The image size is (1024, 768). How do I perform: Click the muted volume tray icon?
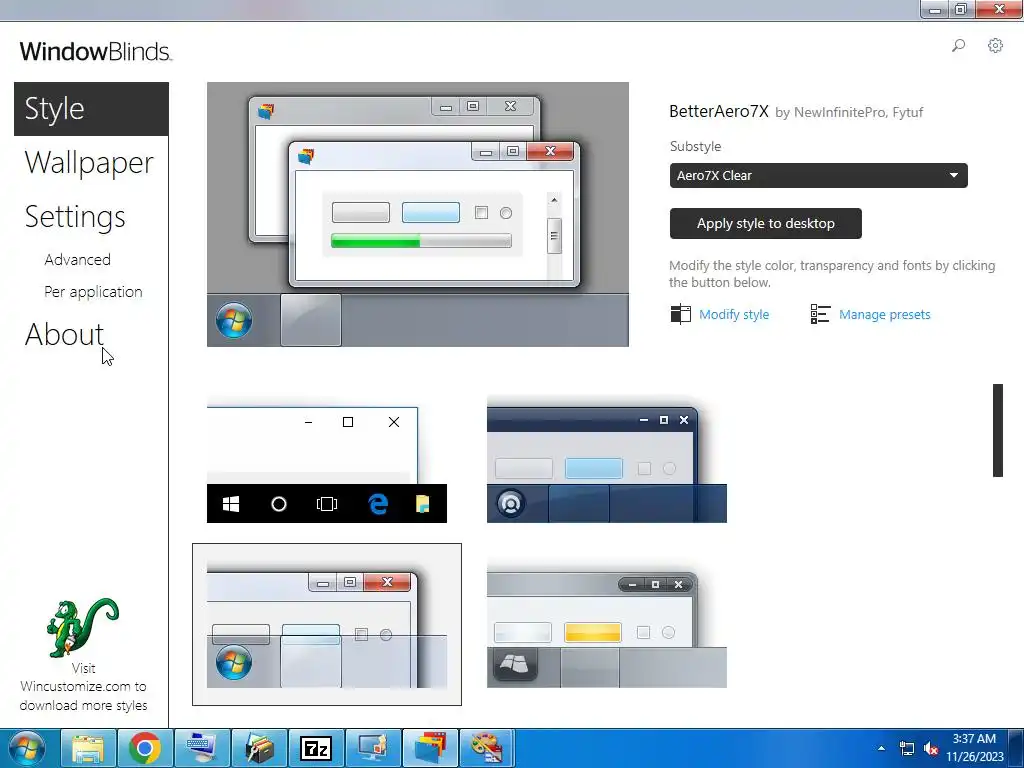[931, 748]
